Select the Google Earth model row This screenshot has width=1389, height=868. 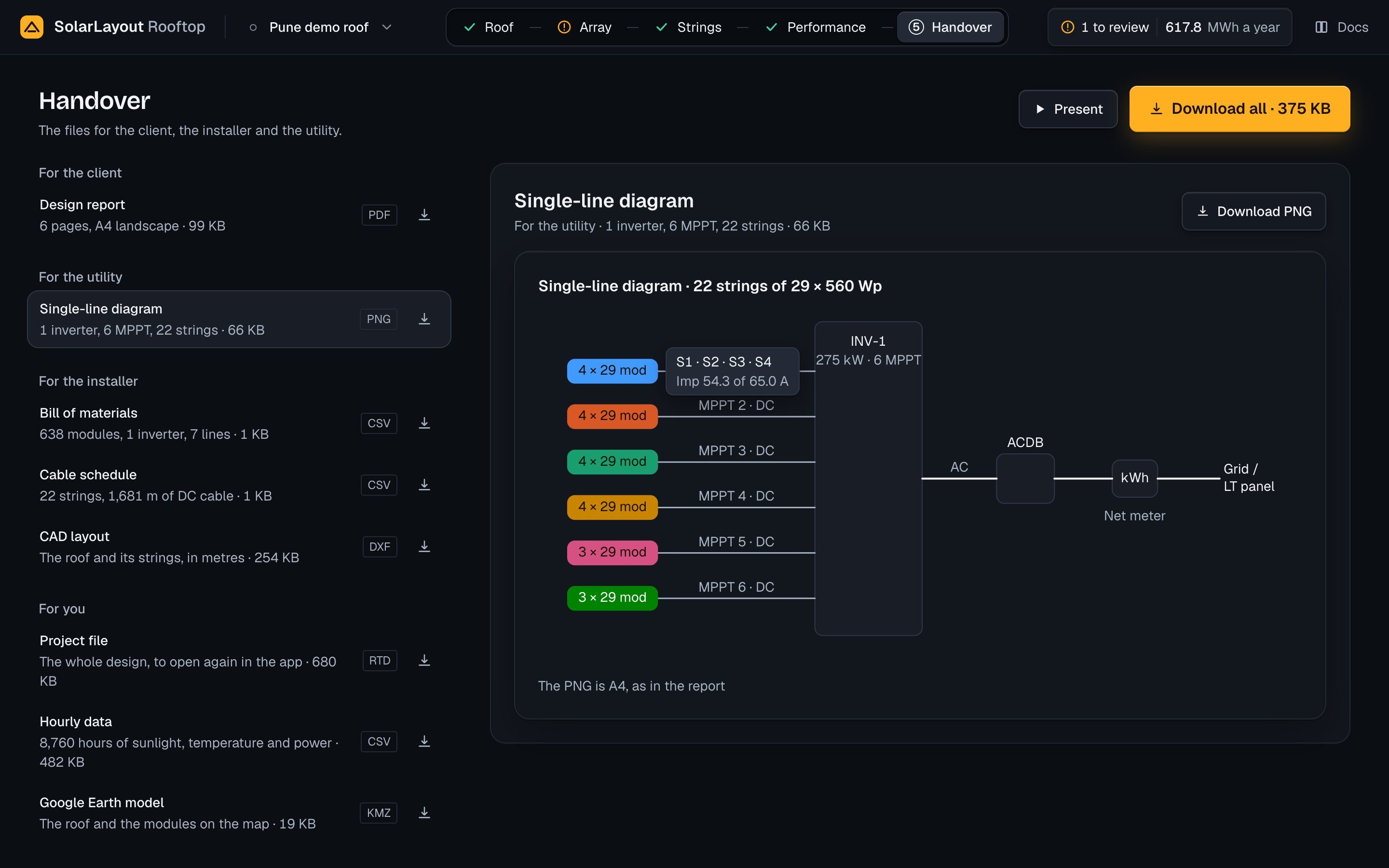pos(239,813)
